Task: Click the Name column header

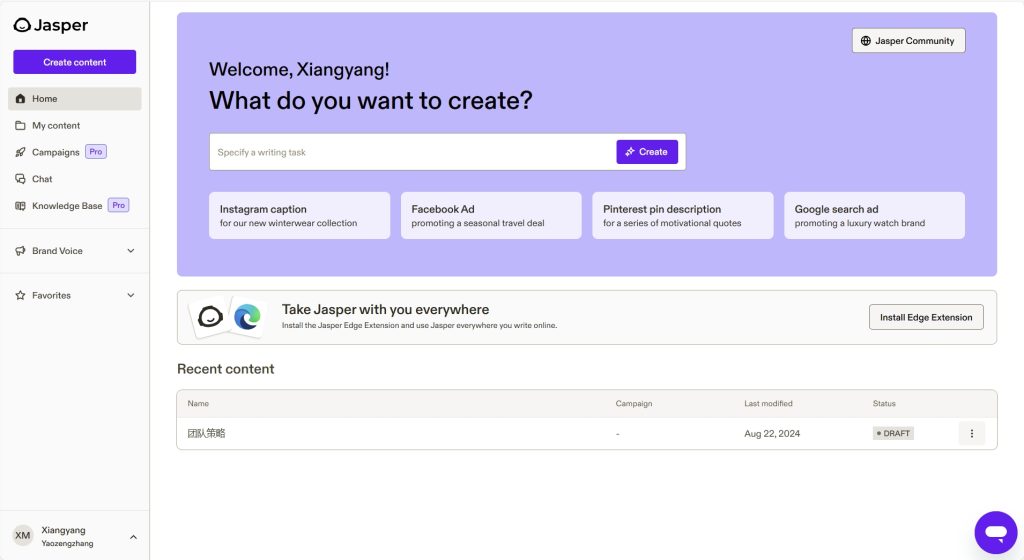Action: coord(198,403)
